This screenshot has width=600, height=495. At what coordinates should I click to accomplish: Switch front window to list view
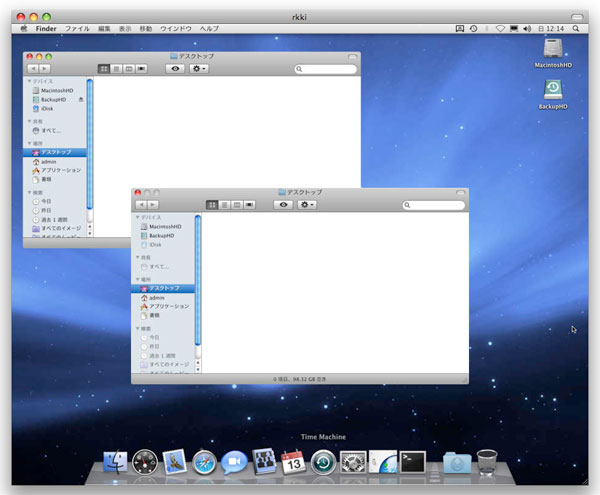pos(225,205)
